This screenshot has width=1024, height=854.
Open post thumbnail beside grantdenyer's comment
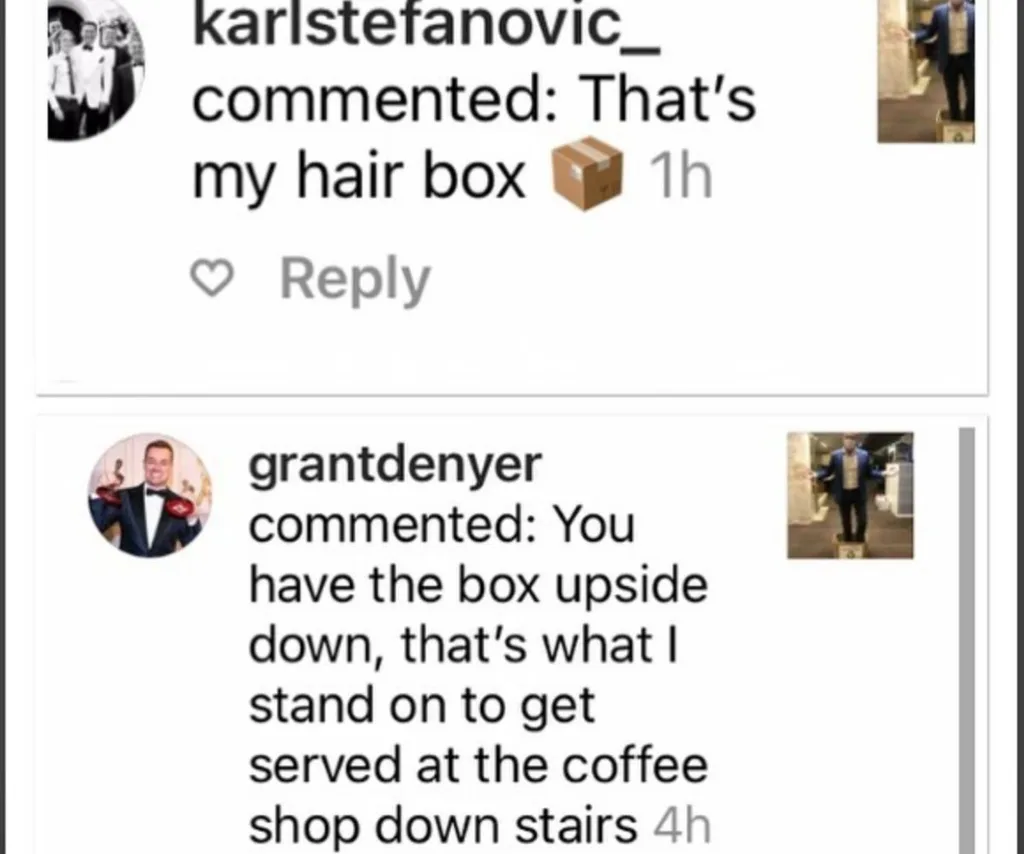850,496
